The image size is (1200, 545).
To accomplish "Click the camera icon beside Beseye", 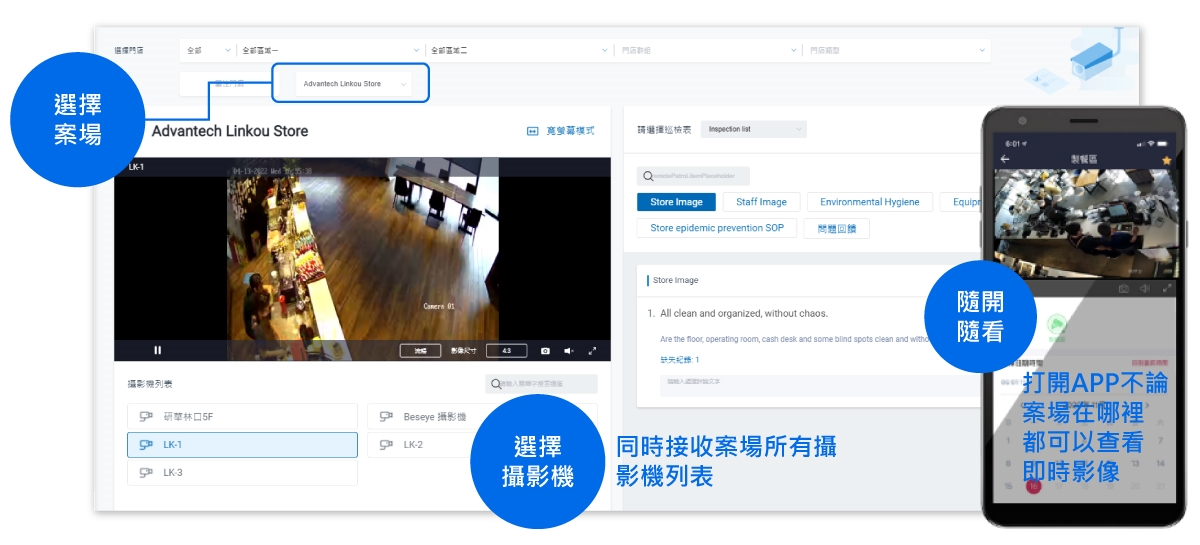I will [386, 417].
